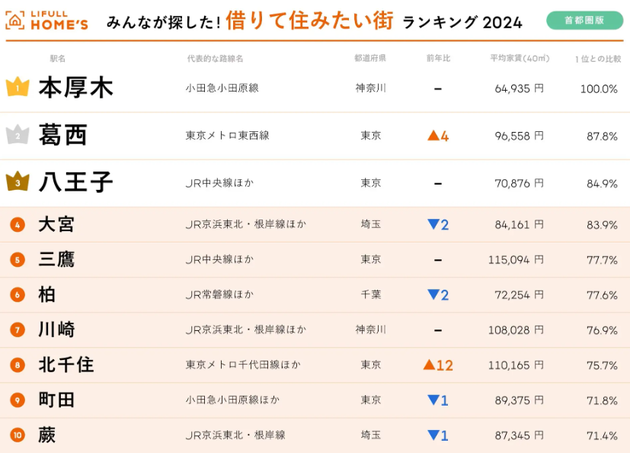
Task: Click the green 首都圏版 pill button
Action: pos(585,20)
